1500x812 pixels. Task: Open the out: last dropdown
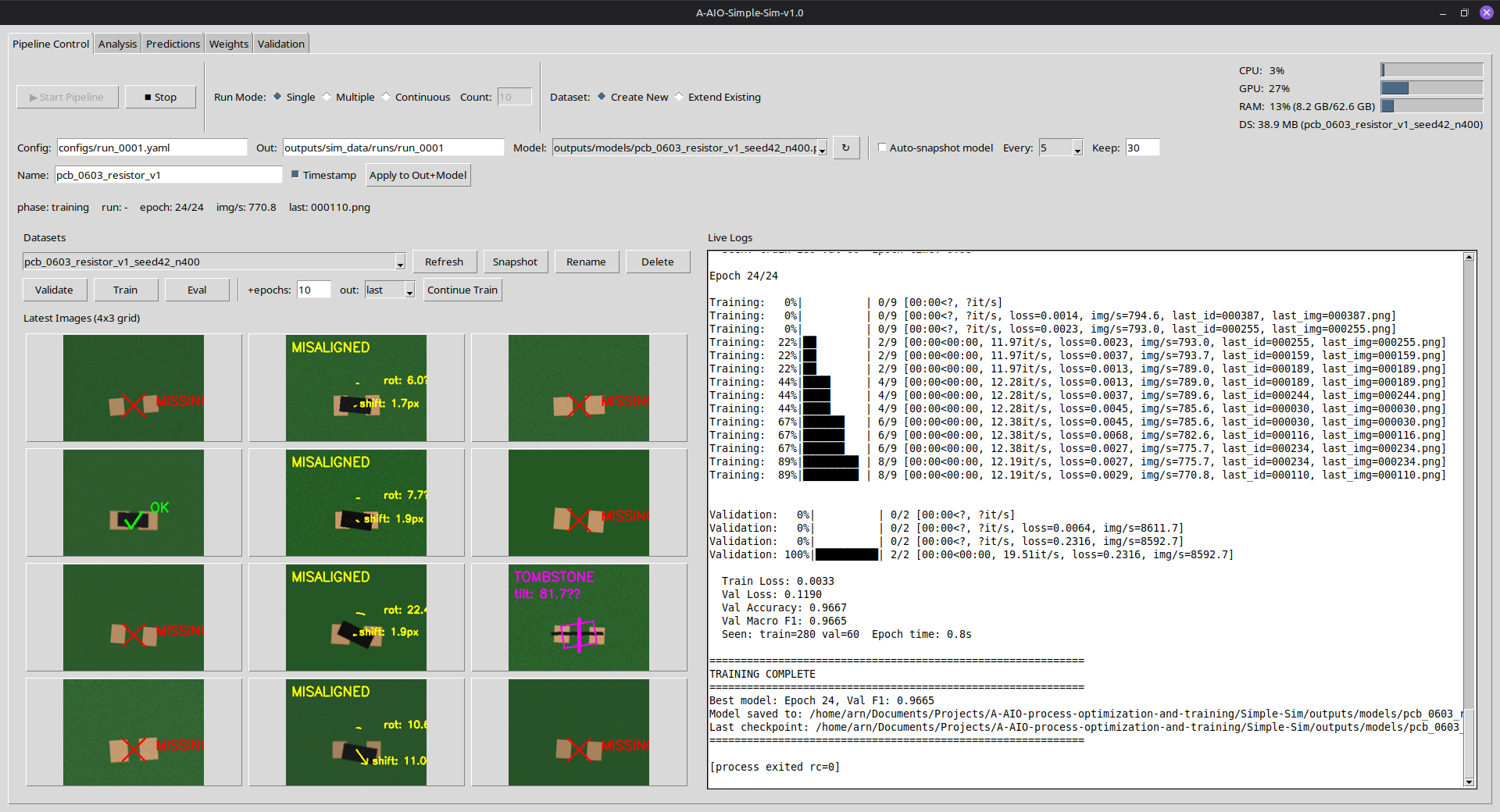point(409,290)
